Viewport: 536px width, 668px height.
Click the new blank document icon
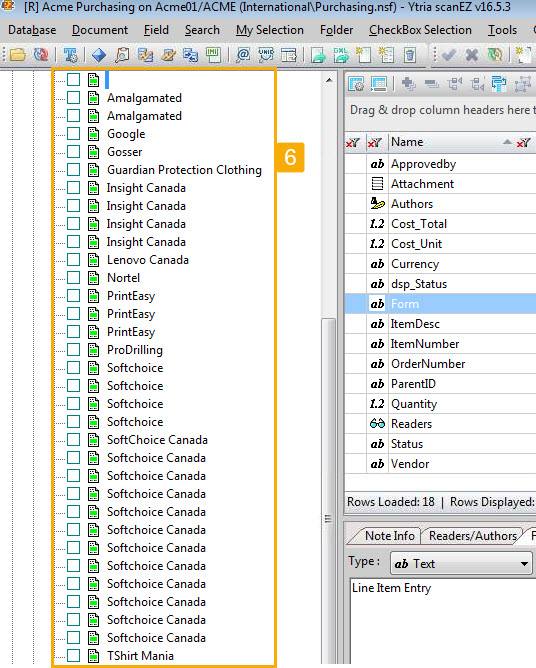pyautogui.click(x=363, y=55)
